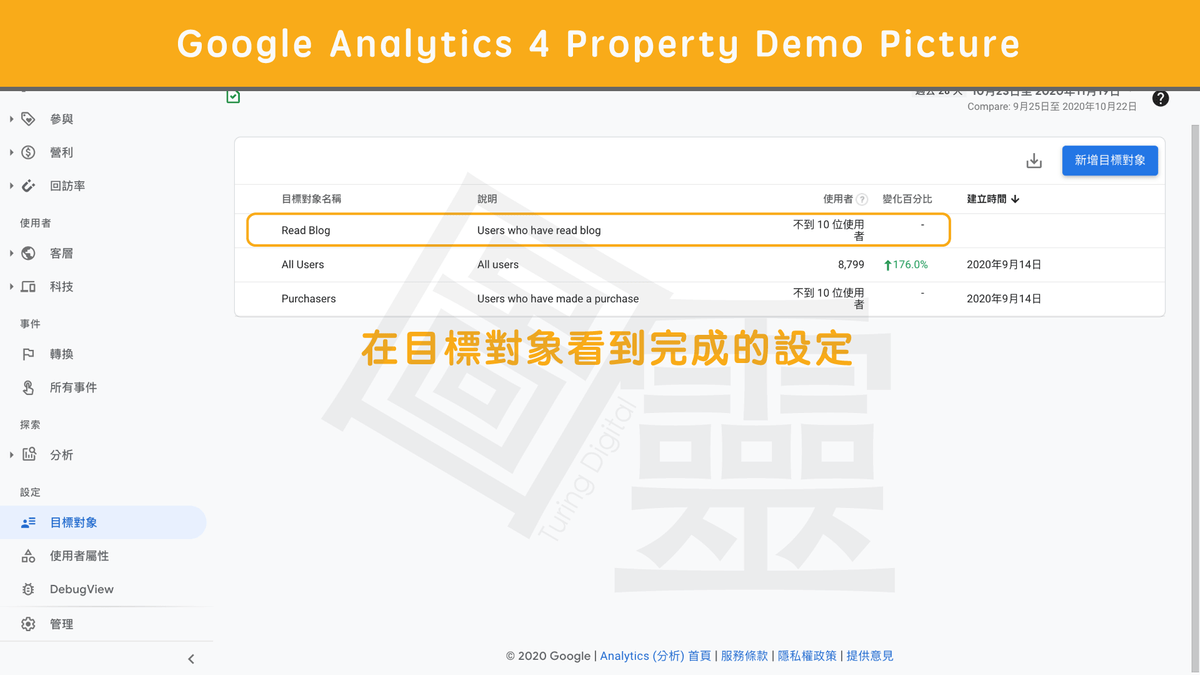Click the 目標對象名稱 column header
Viewport: 1200px width, 675px height.
pyautogui.click(x=311, y=199)
